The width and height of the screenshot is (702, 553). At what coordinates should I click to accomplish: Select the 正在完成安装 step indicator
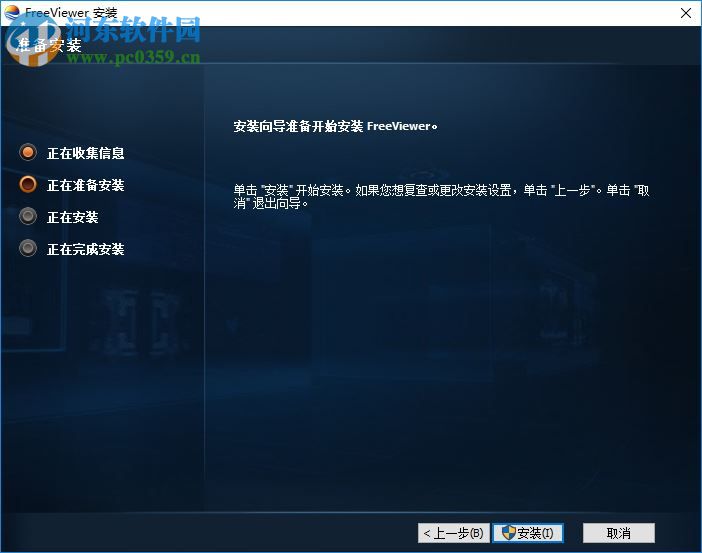click(28, 248)
